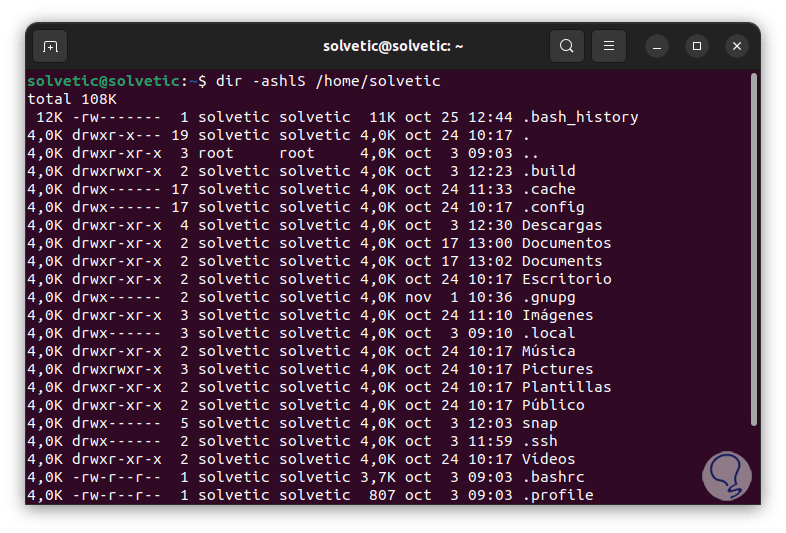Close the terminal window
The height and width of the screenshot is (533, 786).
(x=737, y=46)
